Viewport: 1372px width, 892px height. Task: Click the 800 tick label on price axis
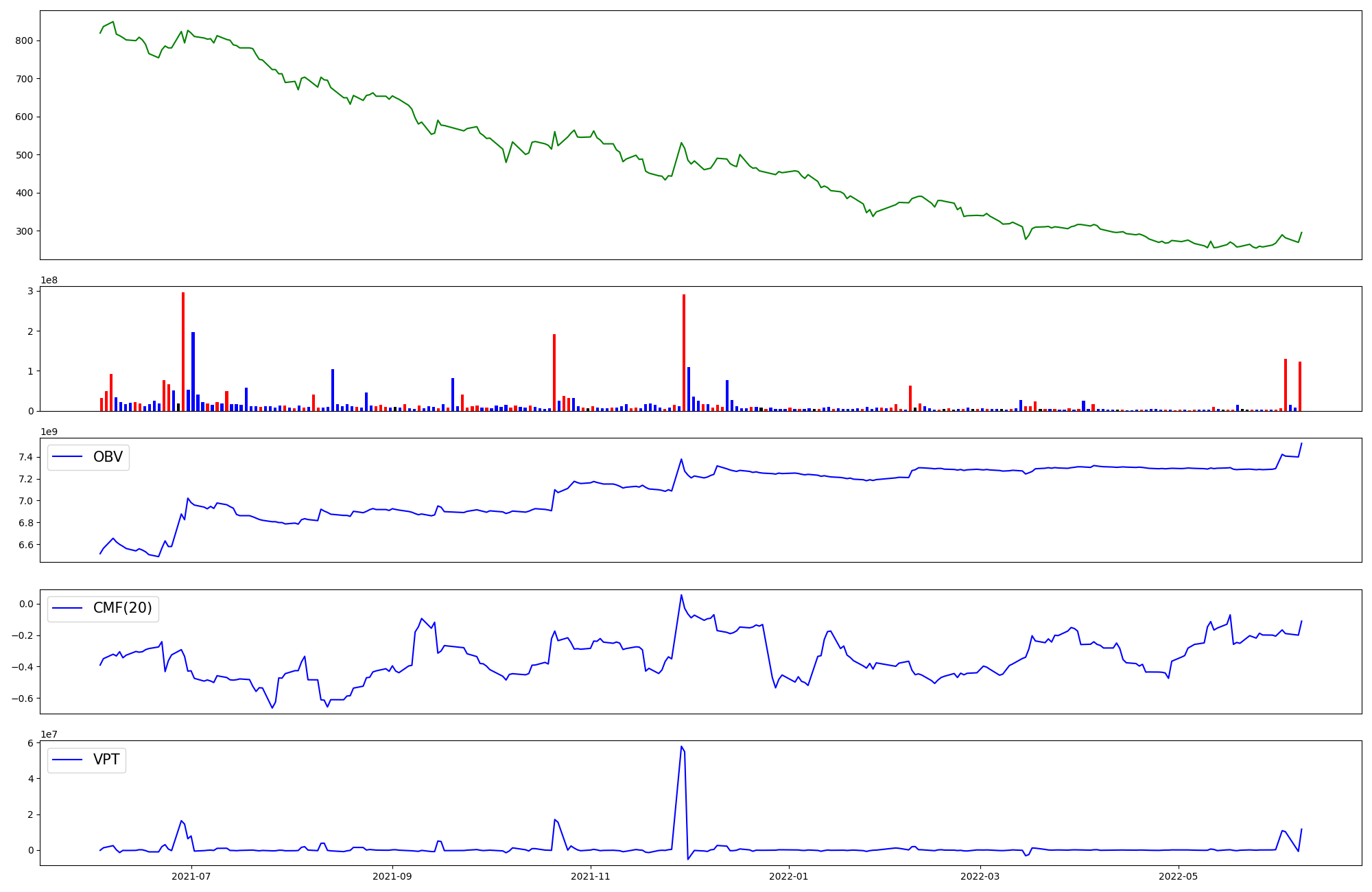[x=24, y=40]
